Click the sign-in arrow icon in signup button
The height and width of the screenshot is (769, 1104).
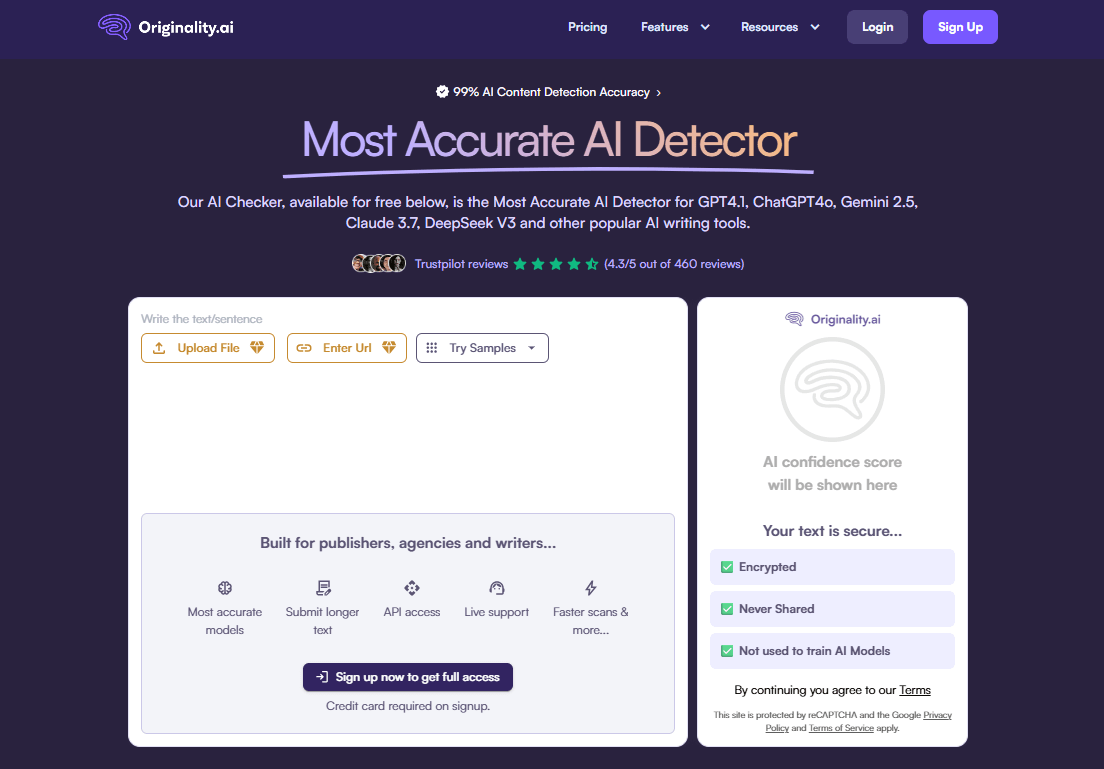(322, 677)
